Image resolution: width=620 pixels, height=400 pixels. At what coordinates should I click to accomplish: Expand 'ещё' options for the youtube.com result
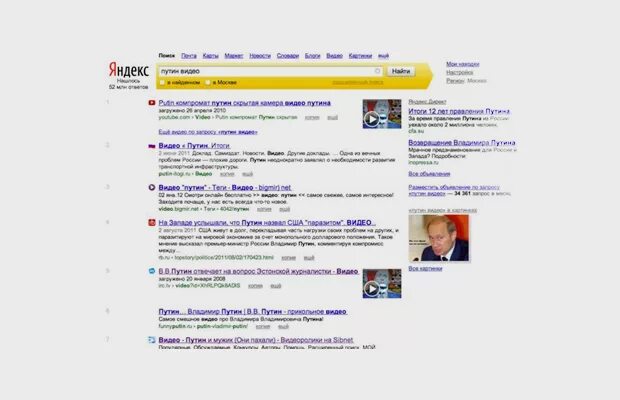coord(332,117)
